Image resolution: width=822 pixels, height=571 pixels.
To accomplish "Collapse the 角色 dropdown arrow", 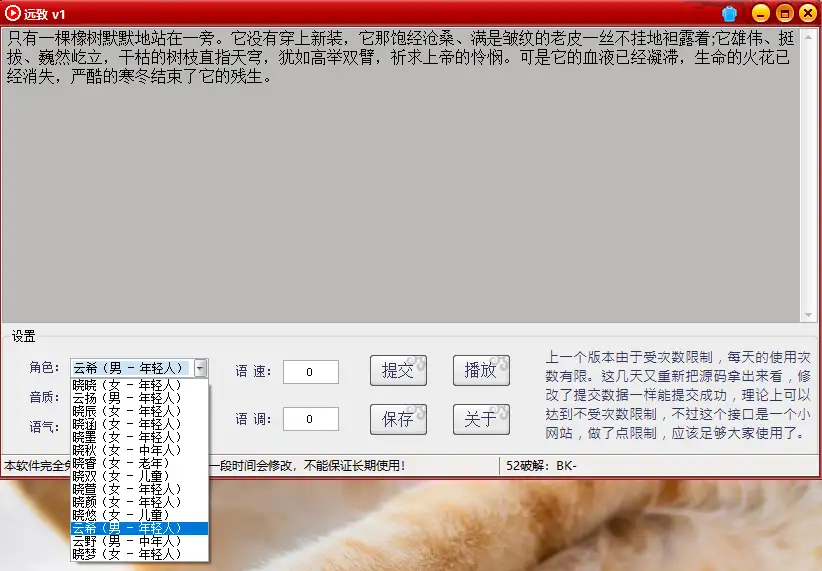I will click(x=201, y=368).
